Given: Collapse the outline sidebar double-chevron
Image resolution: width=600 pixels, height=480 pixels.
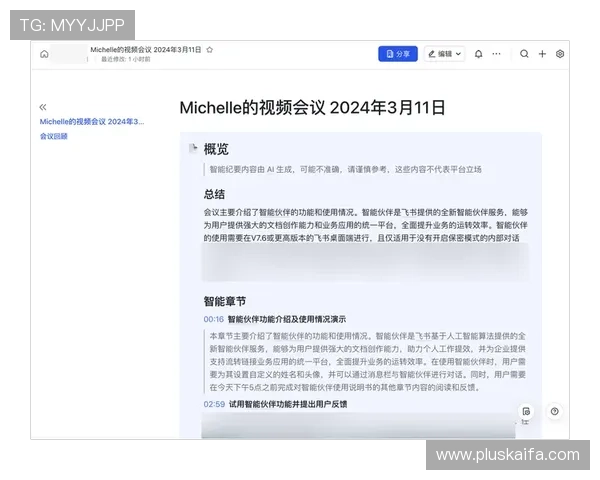Looking at the screenshot, I should pyautogui.click(x=43, y=107).
